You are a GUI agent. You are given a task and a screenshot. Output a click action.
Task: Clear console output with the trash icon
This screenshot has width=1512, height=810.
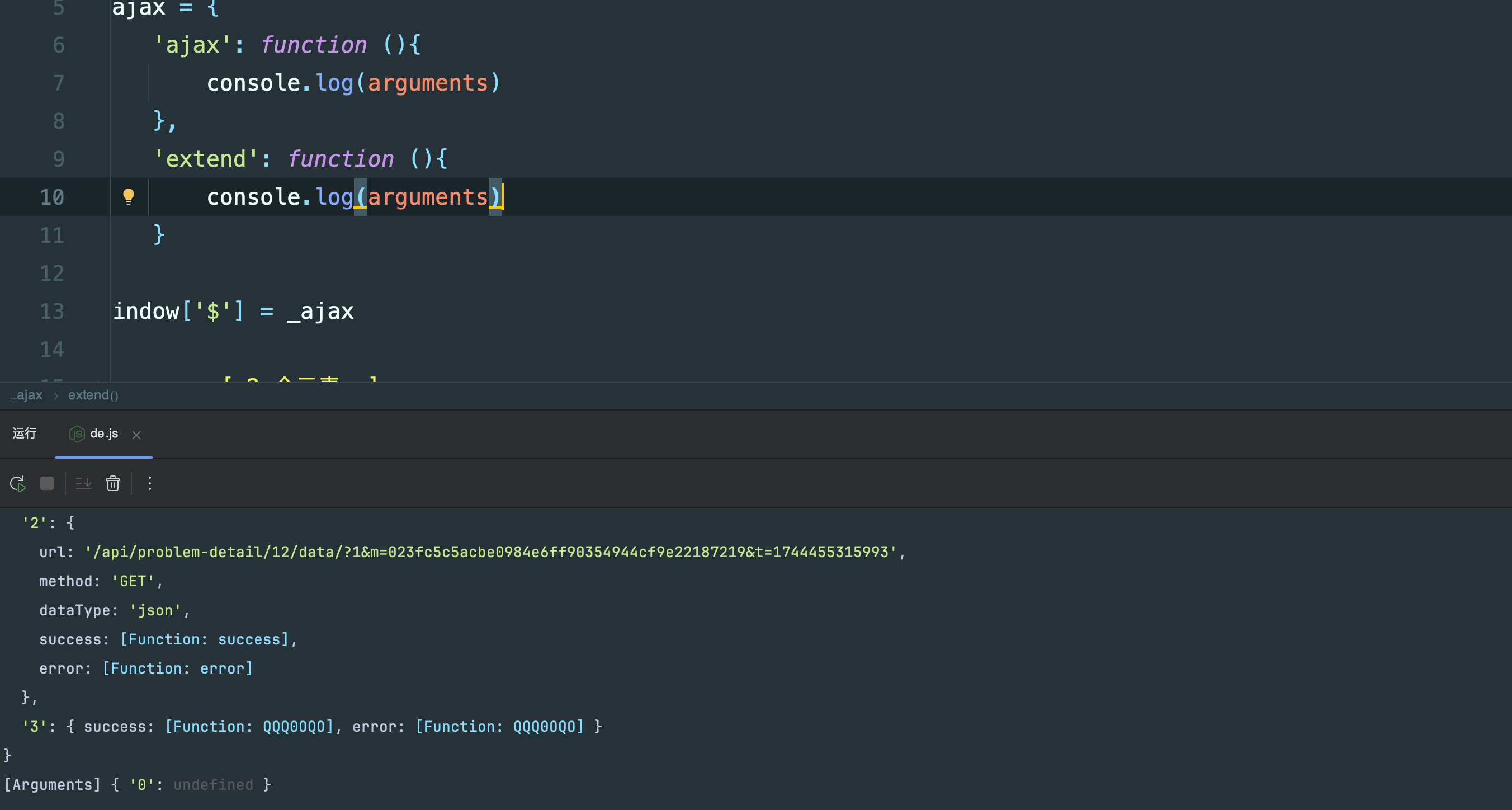[113, 483]
